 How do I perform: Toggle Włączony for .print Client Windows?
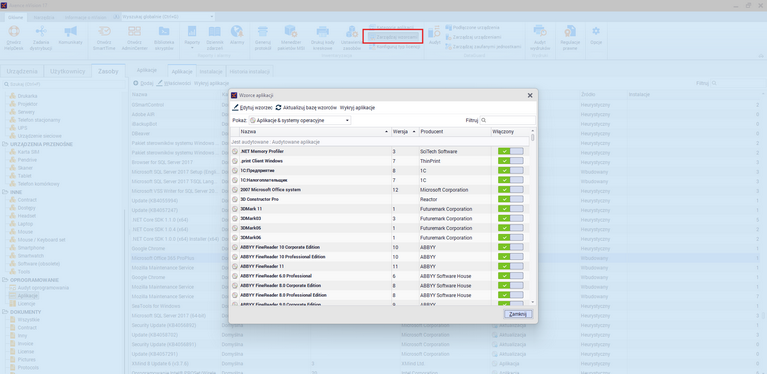coord(511,161)
